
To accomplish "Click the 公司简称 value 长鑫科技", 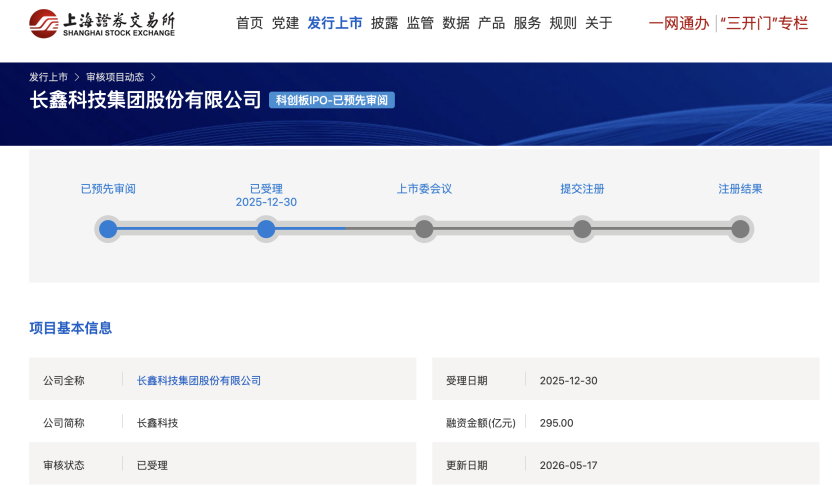I will click(158, 423).
